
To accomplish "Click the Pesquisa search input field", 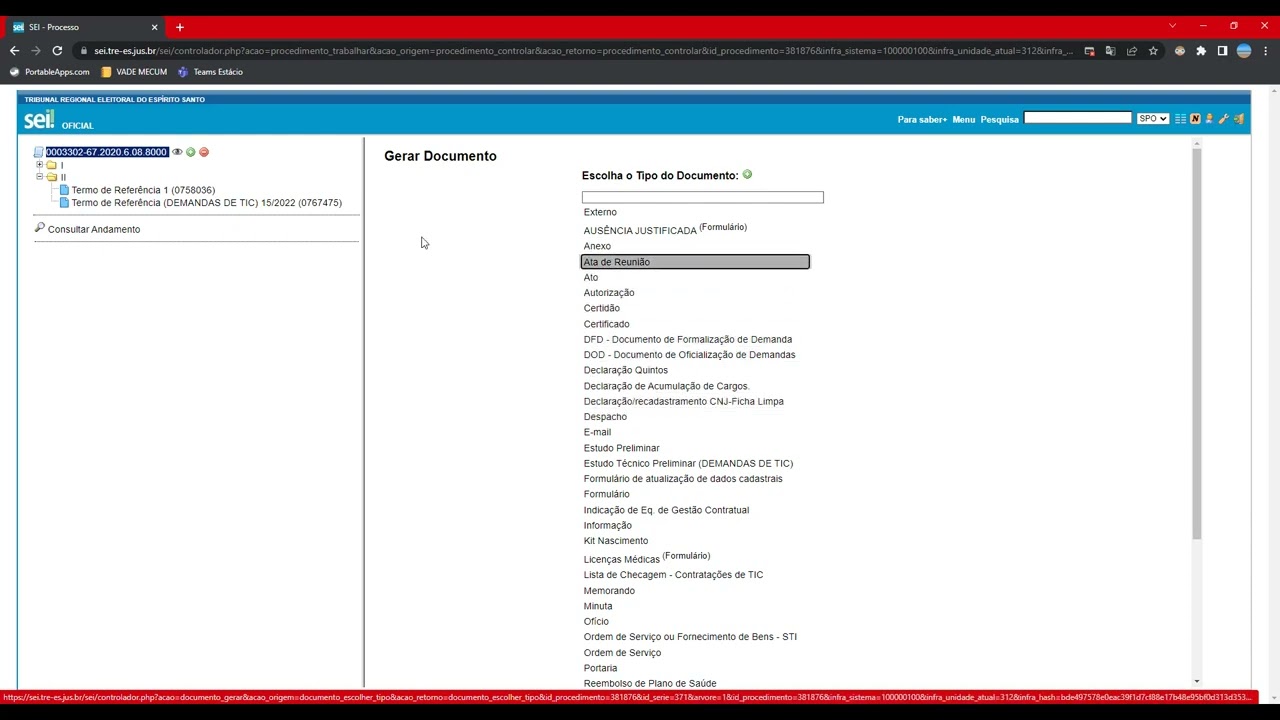I will tap(1077, 118).
